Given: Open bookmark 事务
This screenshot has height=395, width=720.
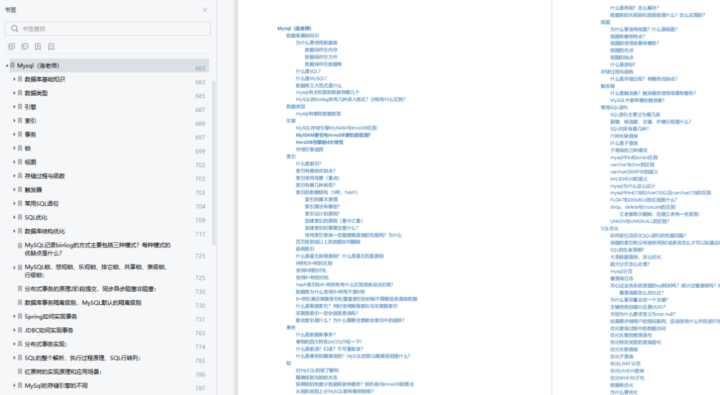Looking at the screenshot, I should coord(30,135).
